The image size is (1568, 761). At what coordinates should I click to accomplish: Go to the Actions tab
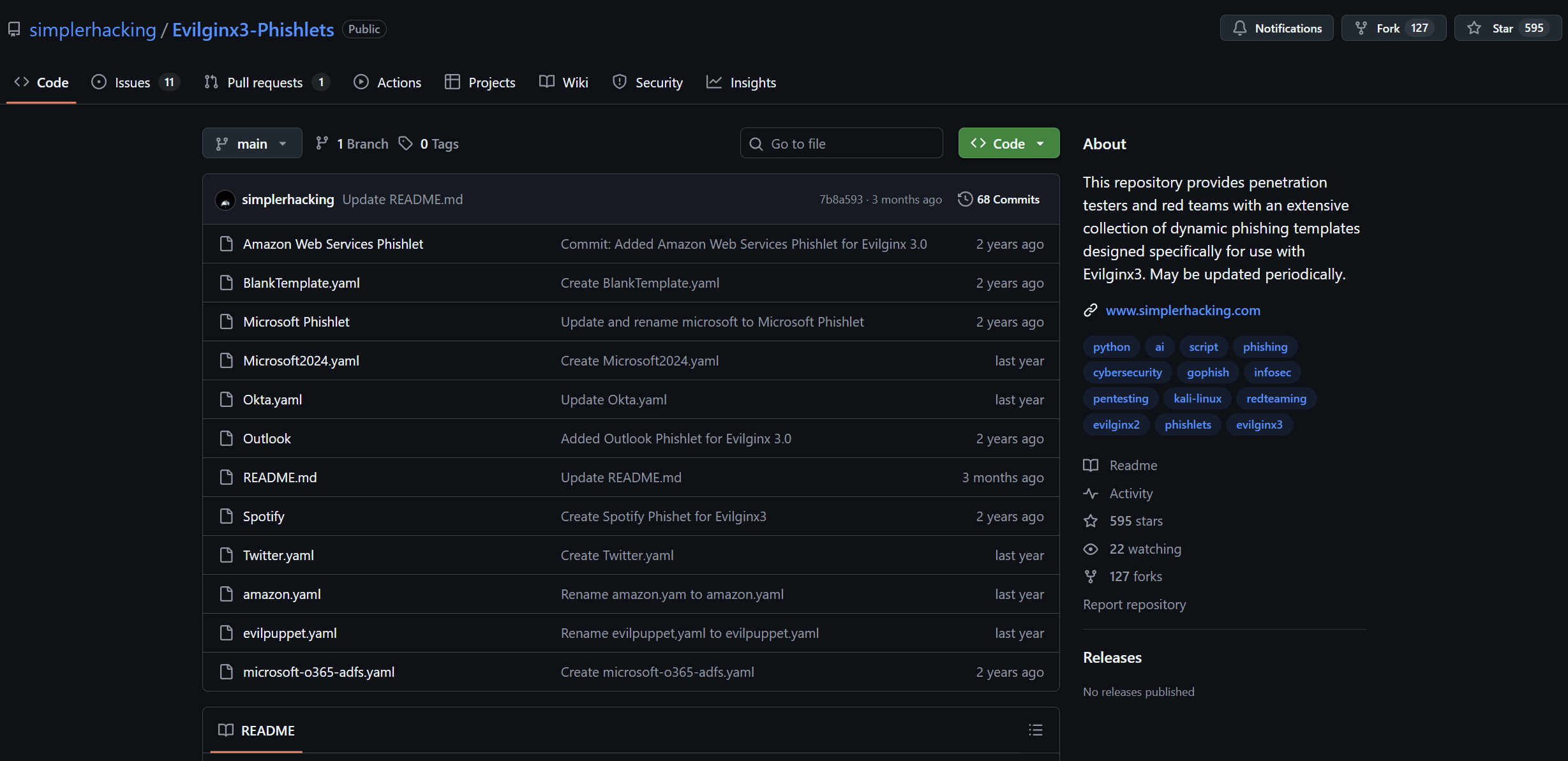tap(387, 82)
